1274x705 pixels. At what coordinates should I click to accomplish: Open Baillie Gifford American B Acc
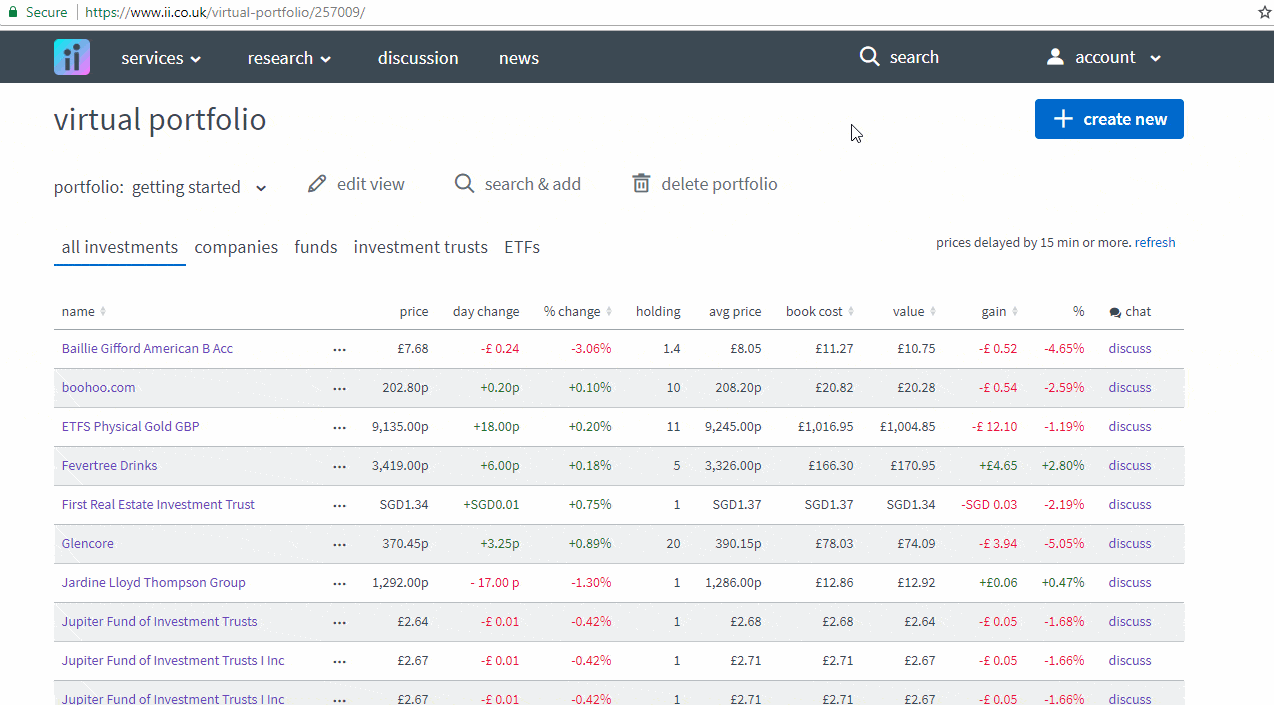(147, 349)
